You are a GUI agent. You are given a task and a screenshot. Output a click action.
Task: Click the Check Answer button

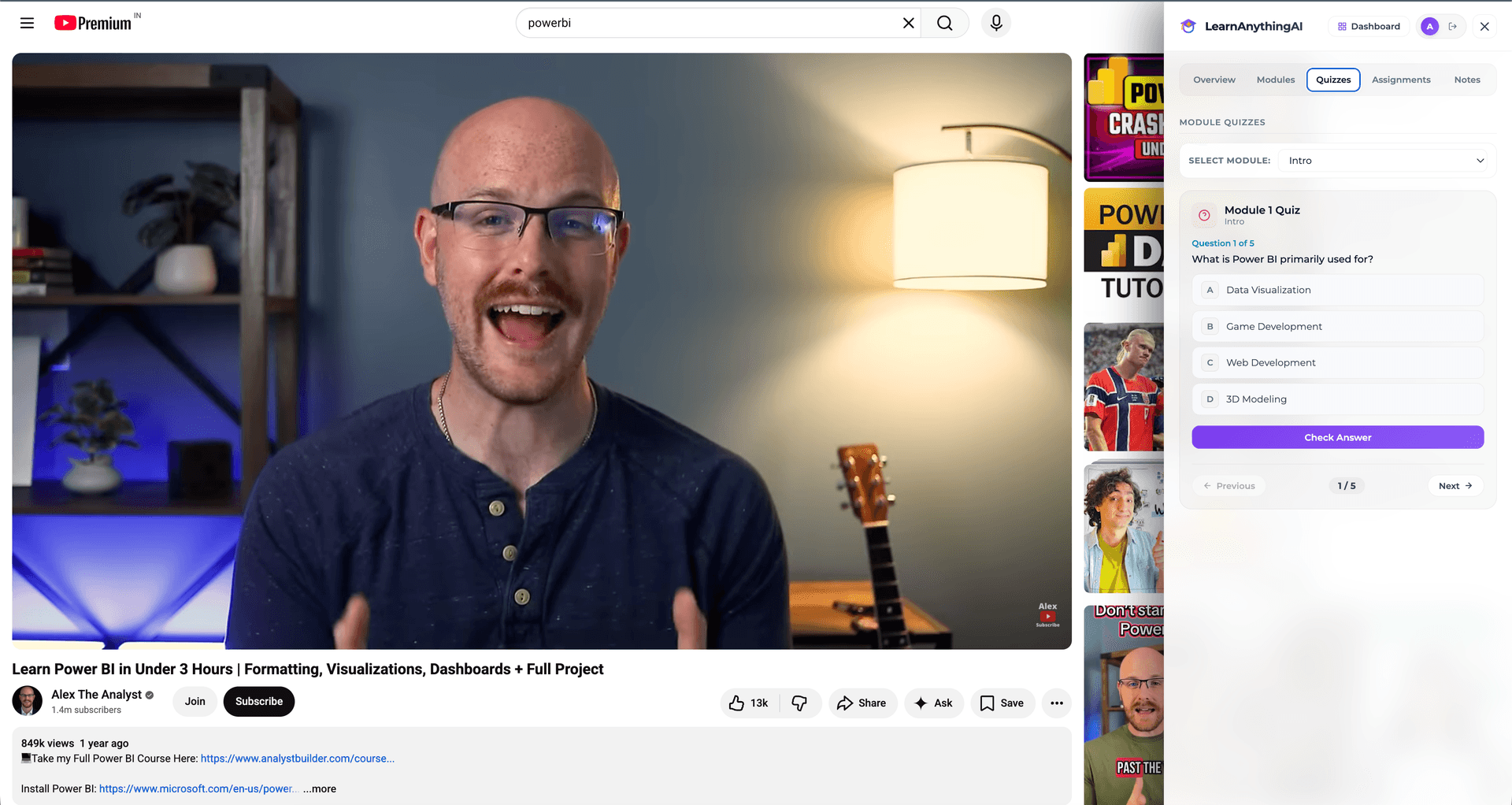[1338, 437]
